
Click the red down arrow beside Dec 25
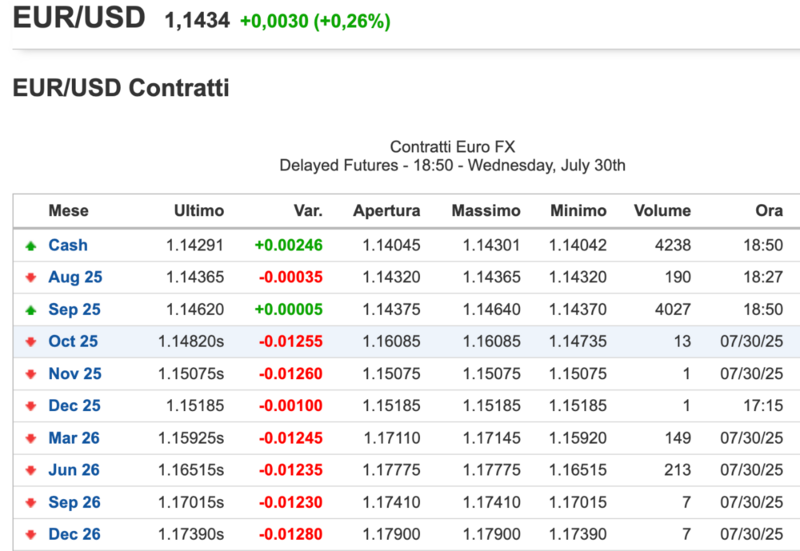[31, 406]
